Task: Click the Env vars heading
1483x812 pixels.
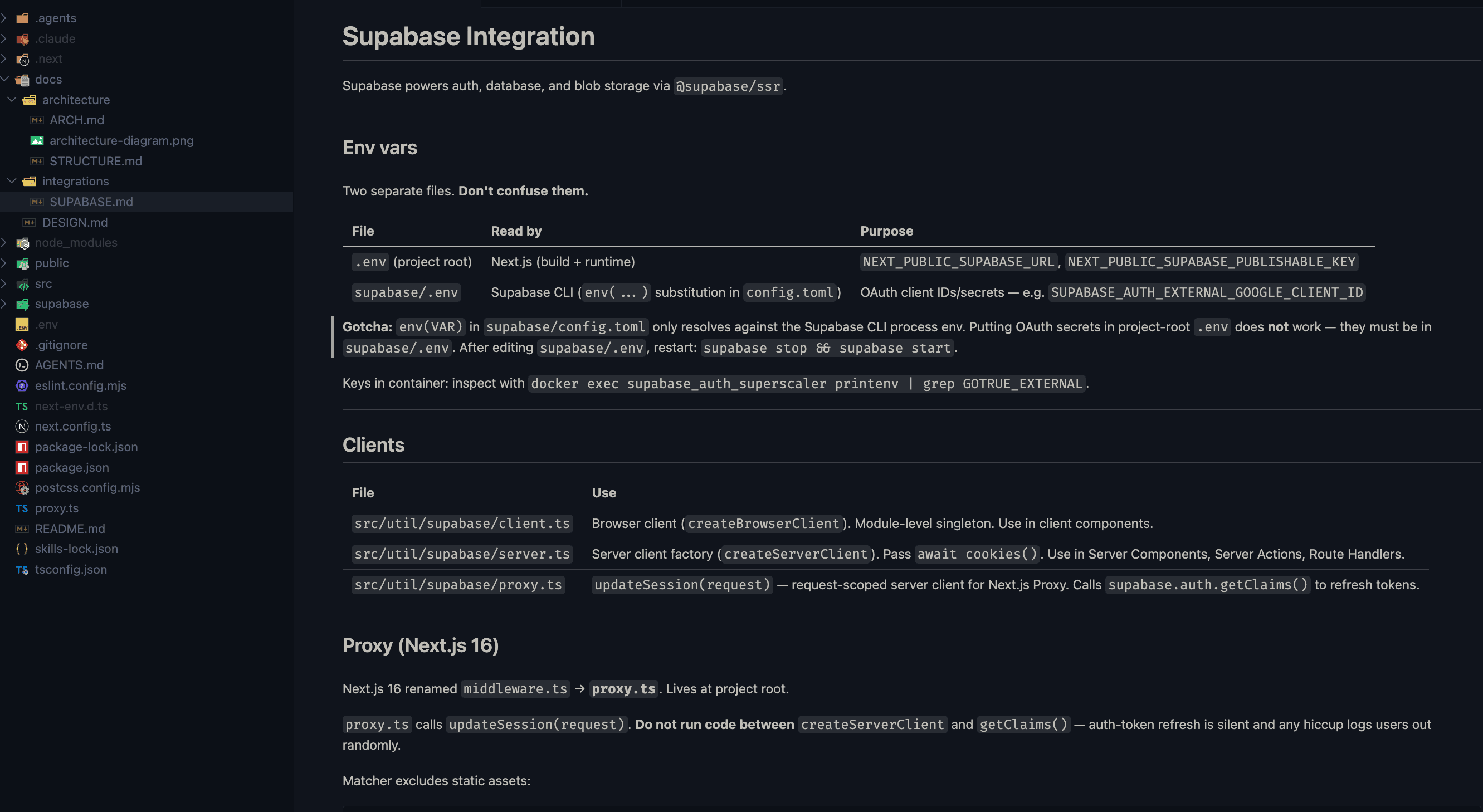Action: [379, 148]
